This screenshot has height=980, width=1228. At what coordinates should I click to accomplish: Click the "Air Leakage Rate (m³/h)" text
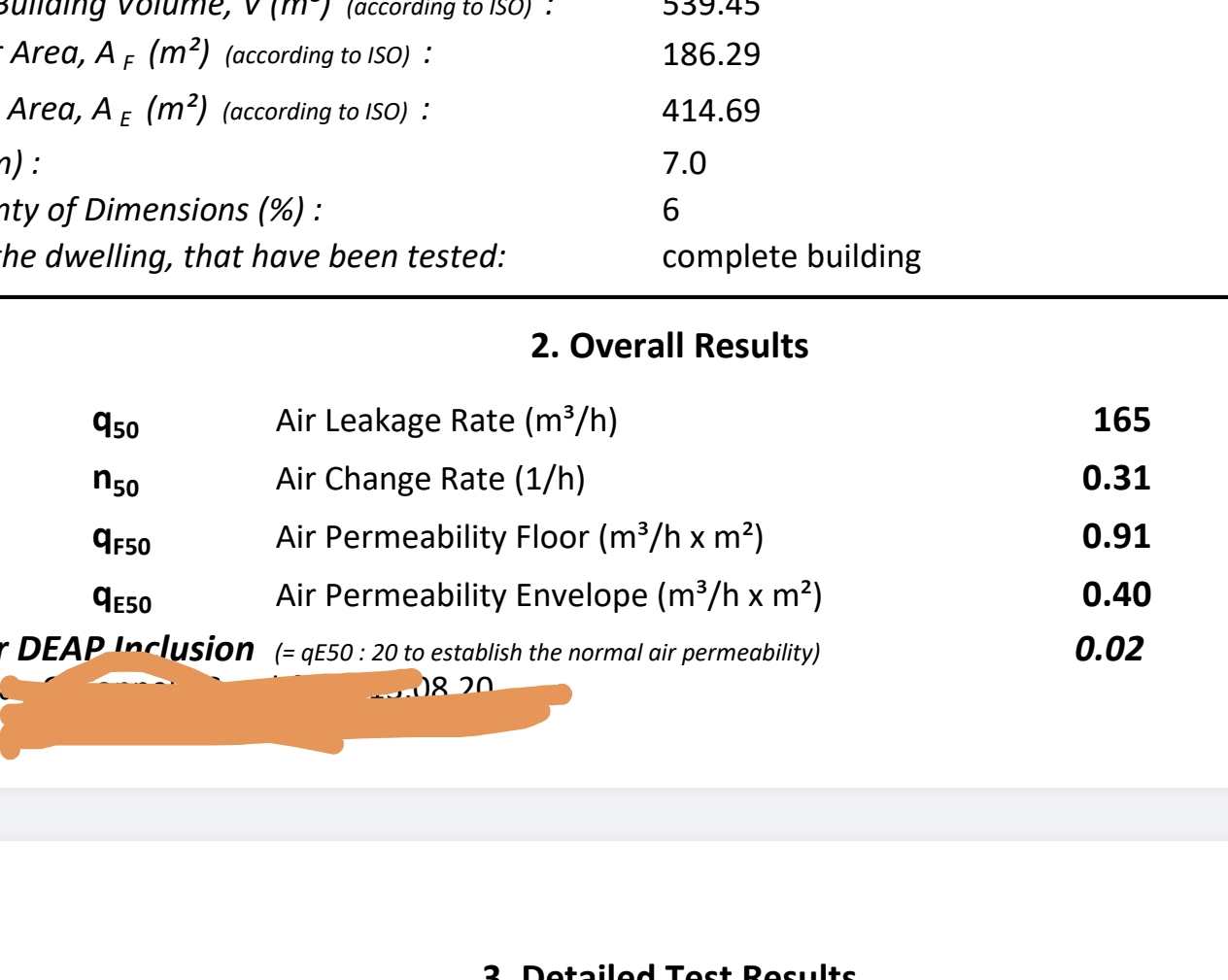coord(446,421)
